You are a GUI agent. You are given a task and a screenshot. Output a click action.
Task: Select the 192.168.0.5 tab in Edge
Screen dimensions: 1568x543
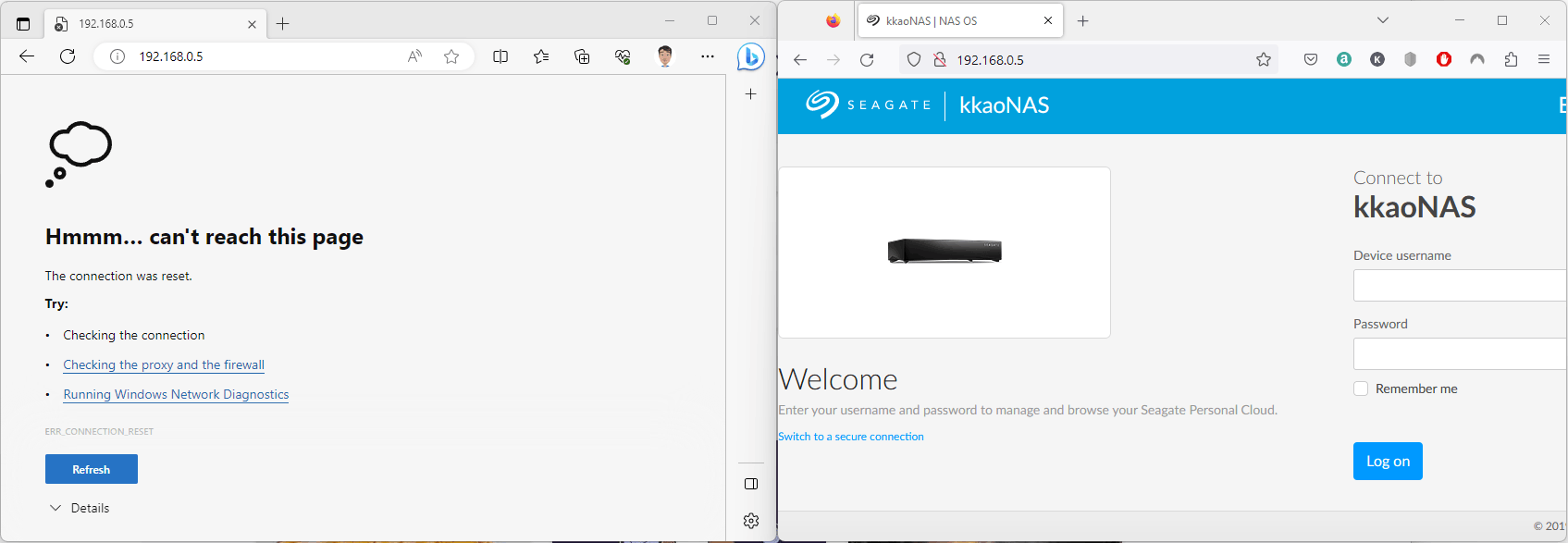pos(155,24)
